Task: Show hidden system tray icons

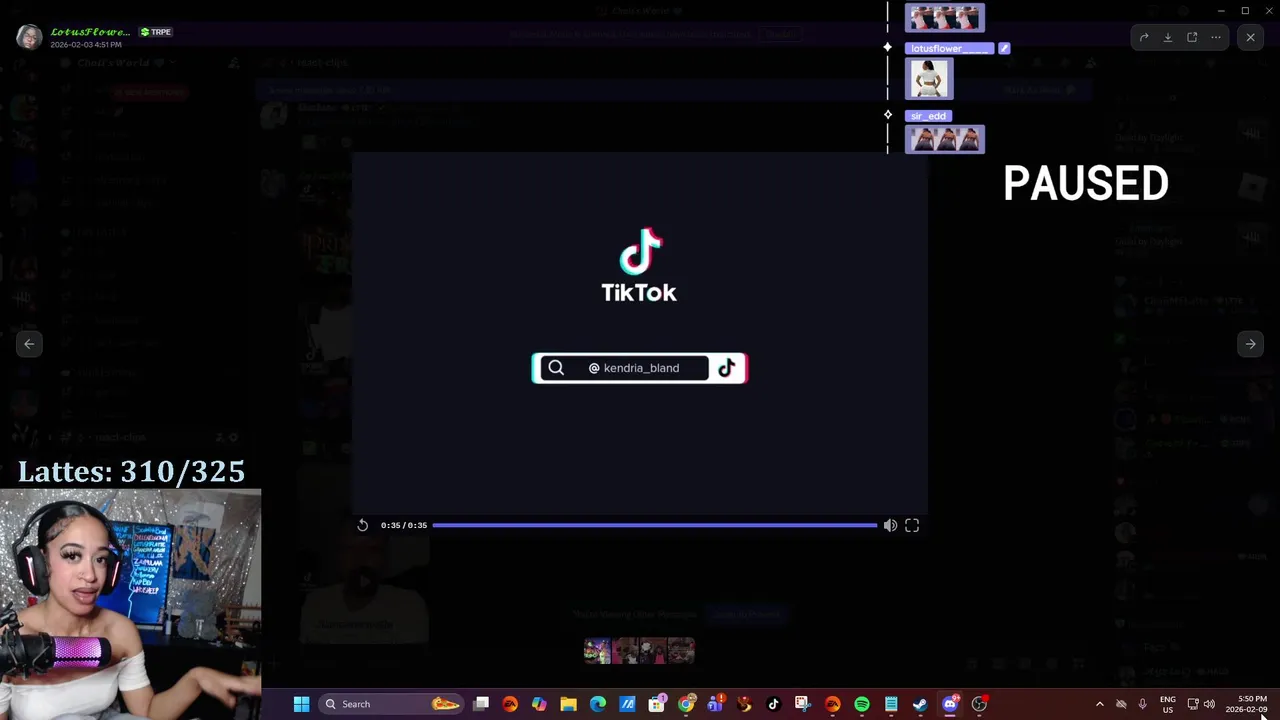Action: point(1100,704)
